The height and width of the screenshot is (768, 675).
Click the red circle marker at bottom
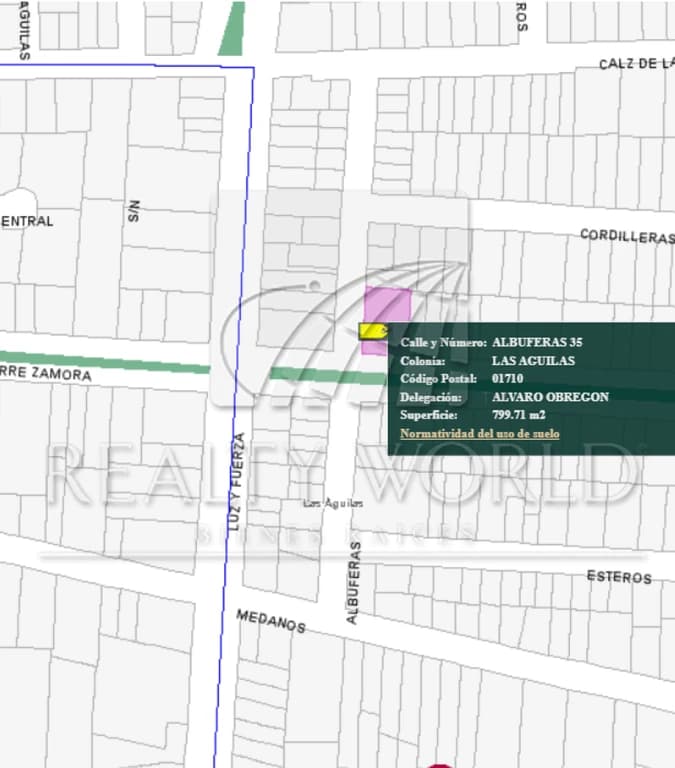(440, 765)
